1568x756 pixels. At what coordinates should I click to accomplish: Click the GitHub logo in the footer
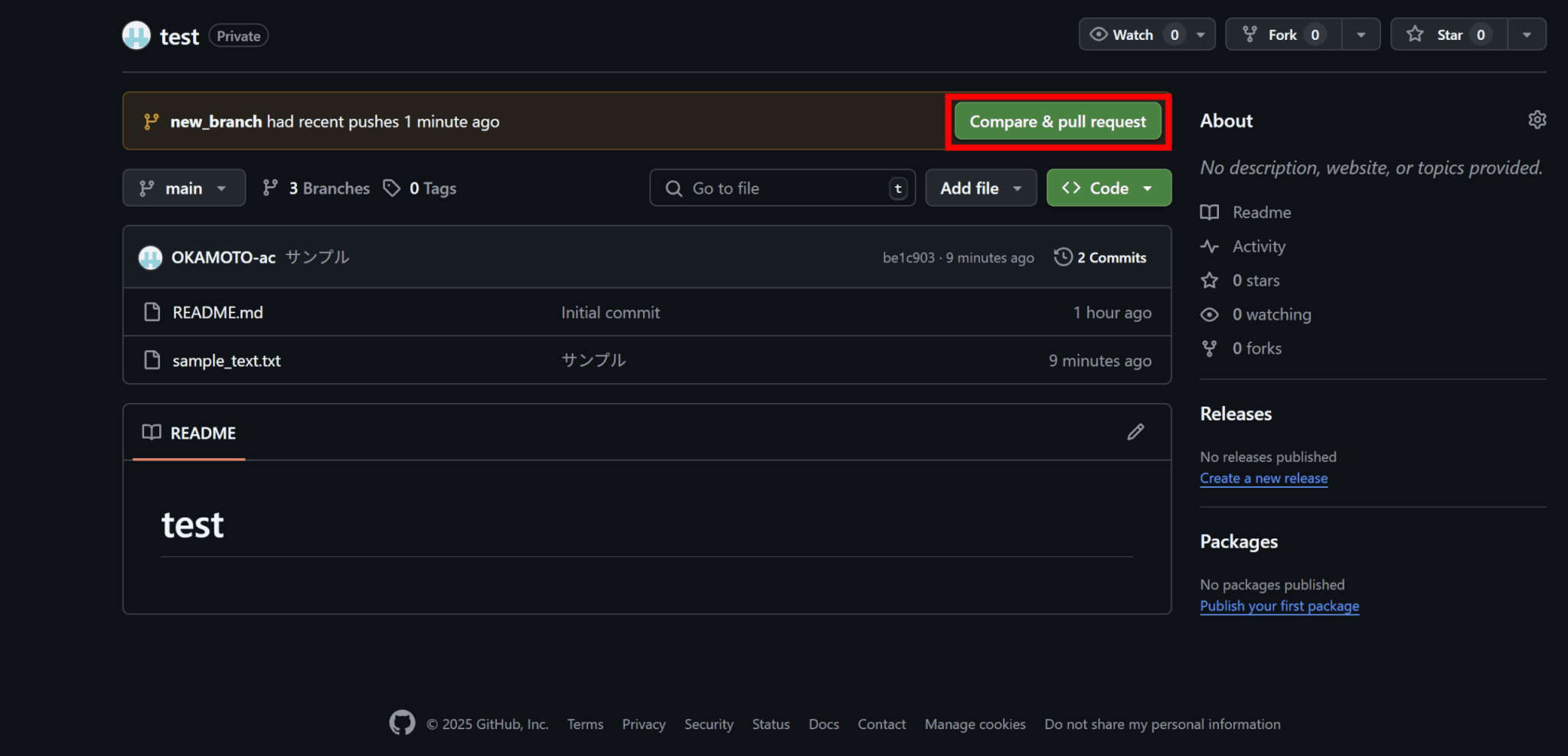point(402,723)
